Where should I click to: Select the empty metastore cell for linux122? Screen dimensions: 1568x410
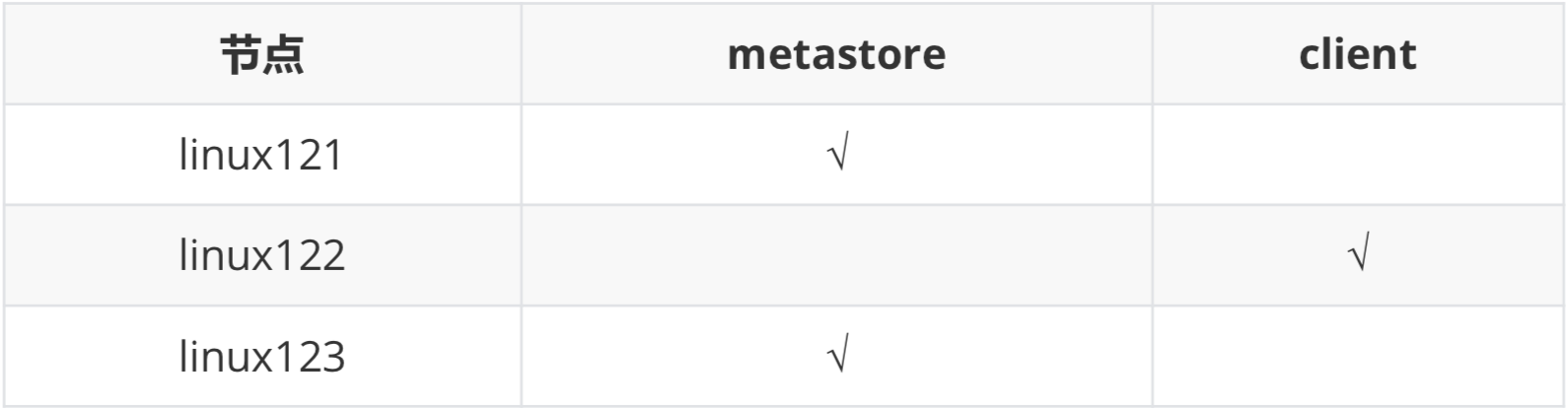(836, 256)
